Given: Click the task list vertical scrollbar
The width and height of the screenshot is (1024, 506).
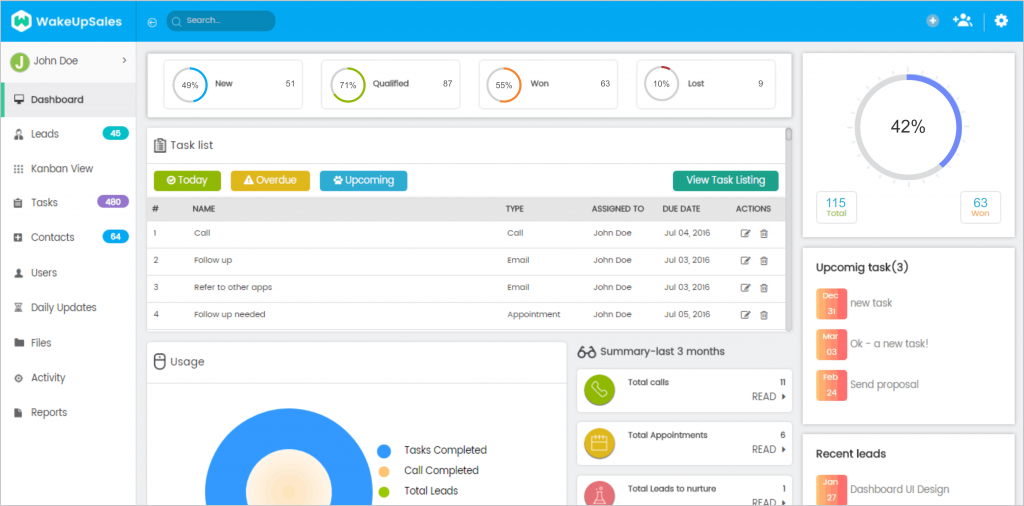Looking at the screenshot, I should 789,230.
